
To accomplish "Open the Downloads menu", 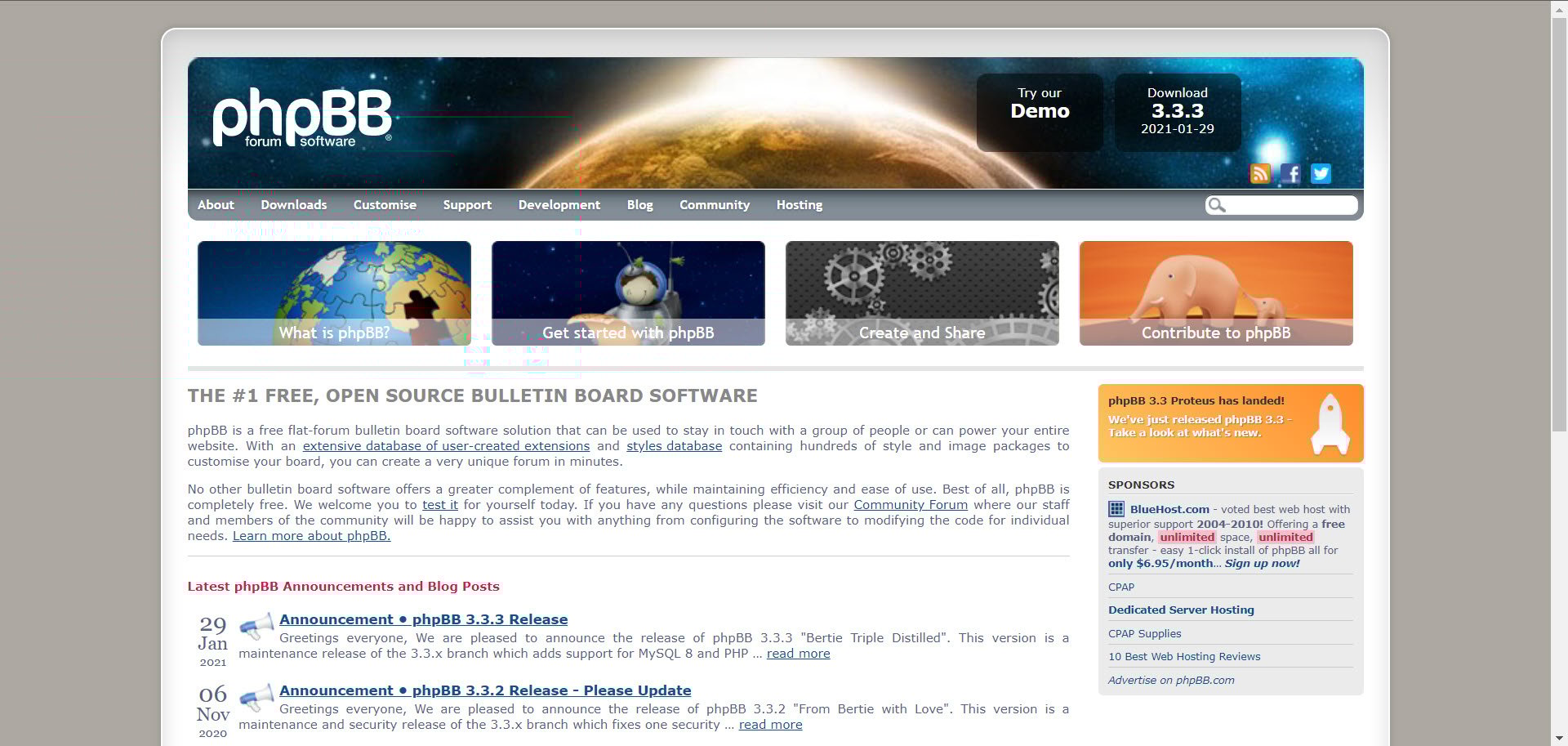I will point(294,205).
